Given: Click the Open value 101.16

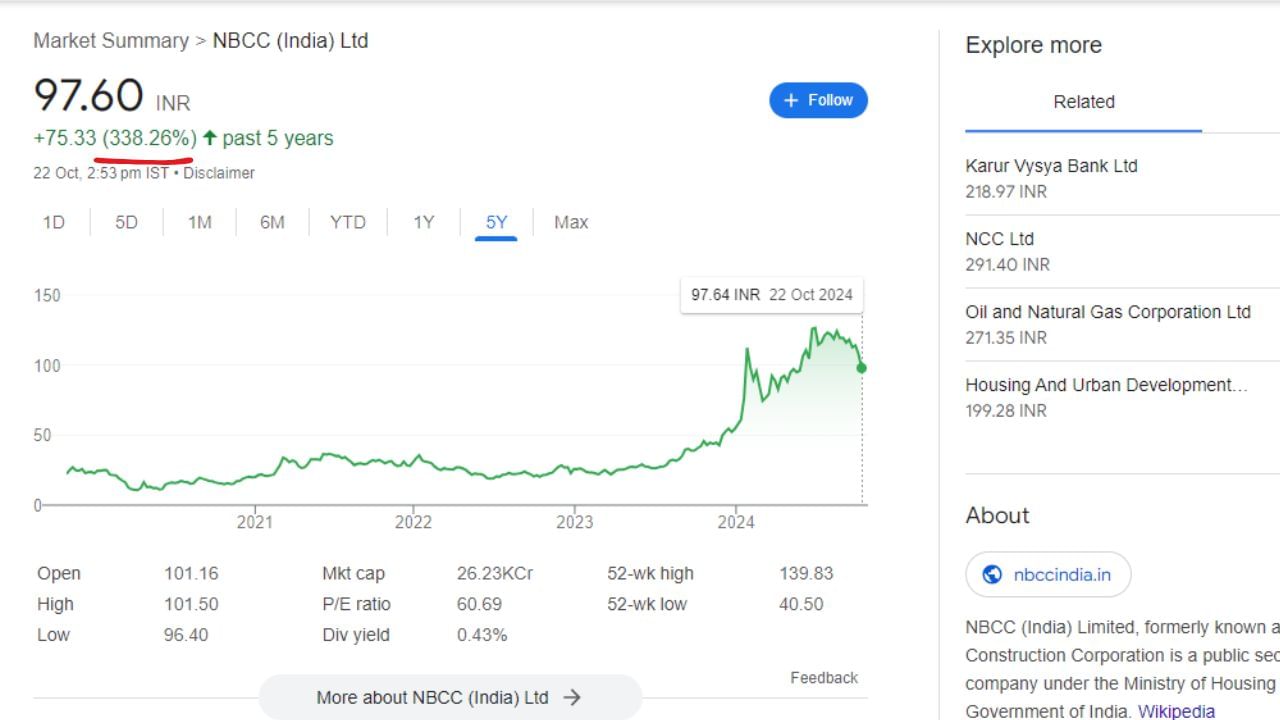Looking at the screenshot, I should (191, 574).
